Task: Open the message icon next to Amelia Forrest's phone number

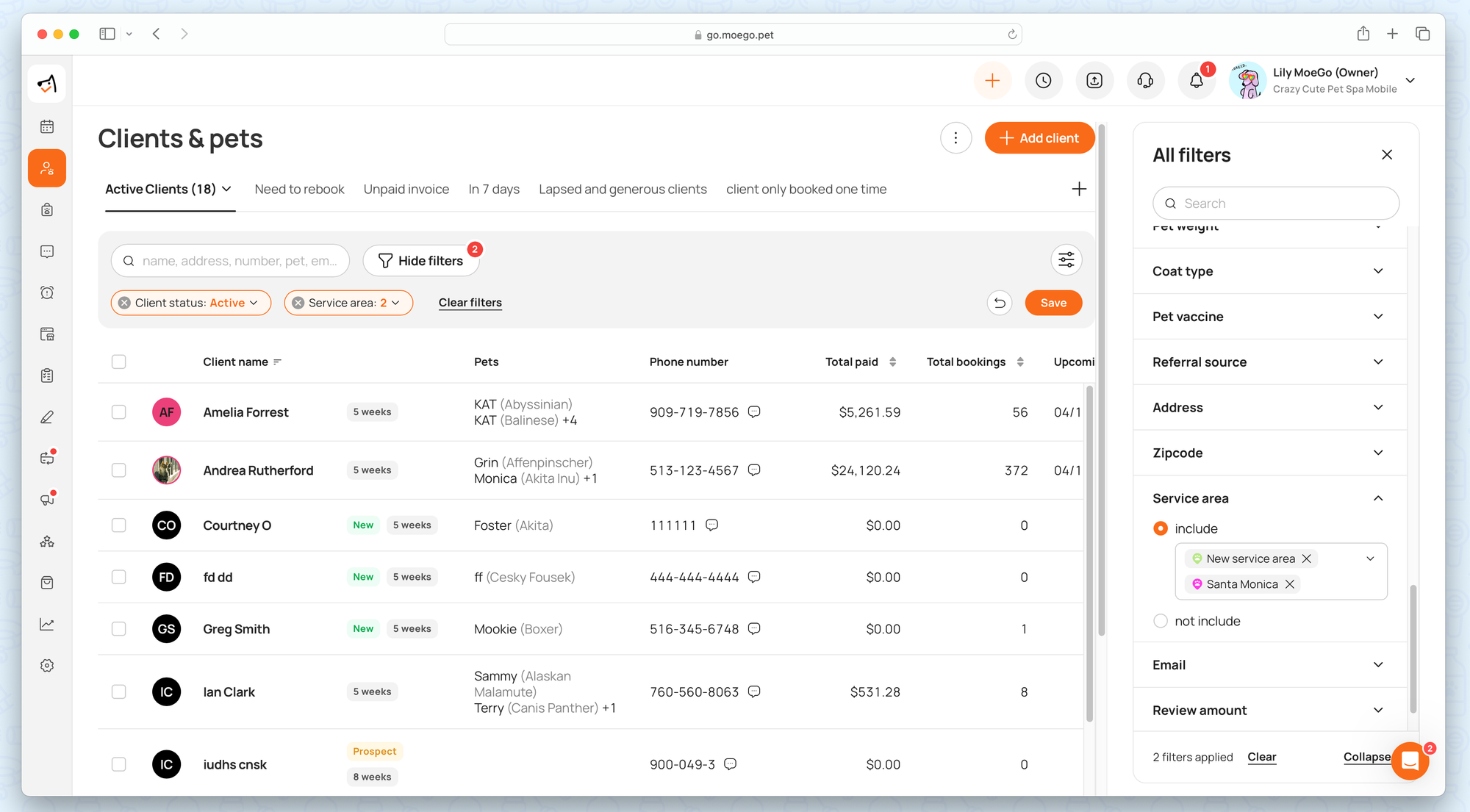Action: [x=754, y=412]
